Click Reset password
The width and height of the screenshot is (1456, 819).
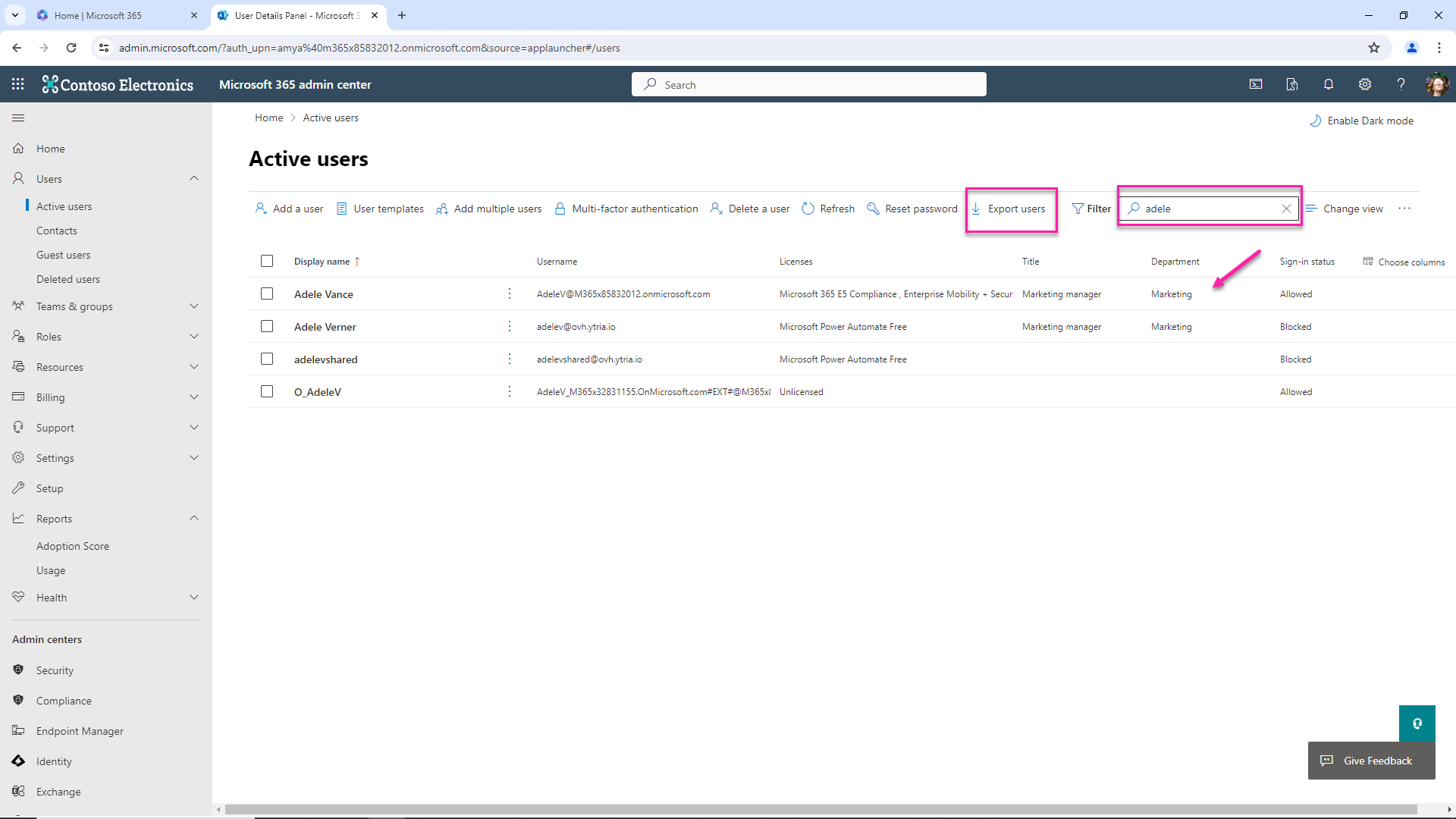tap(912, 209)
